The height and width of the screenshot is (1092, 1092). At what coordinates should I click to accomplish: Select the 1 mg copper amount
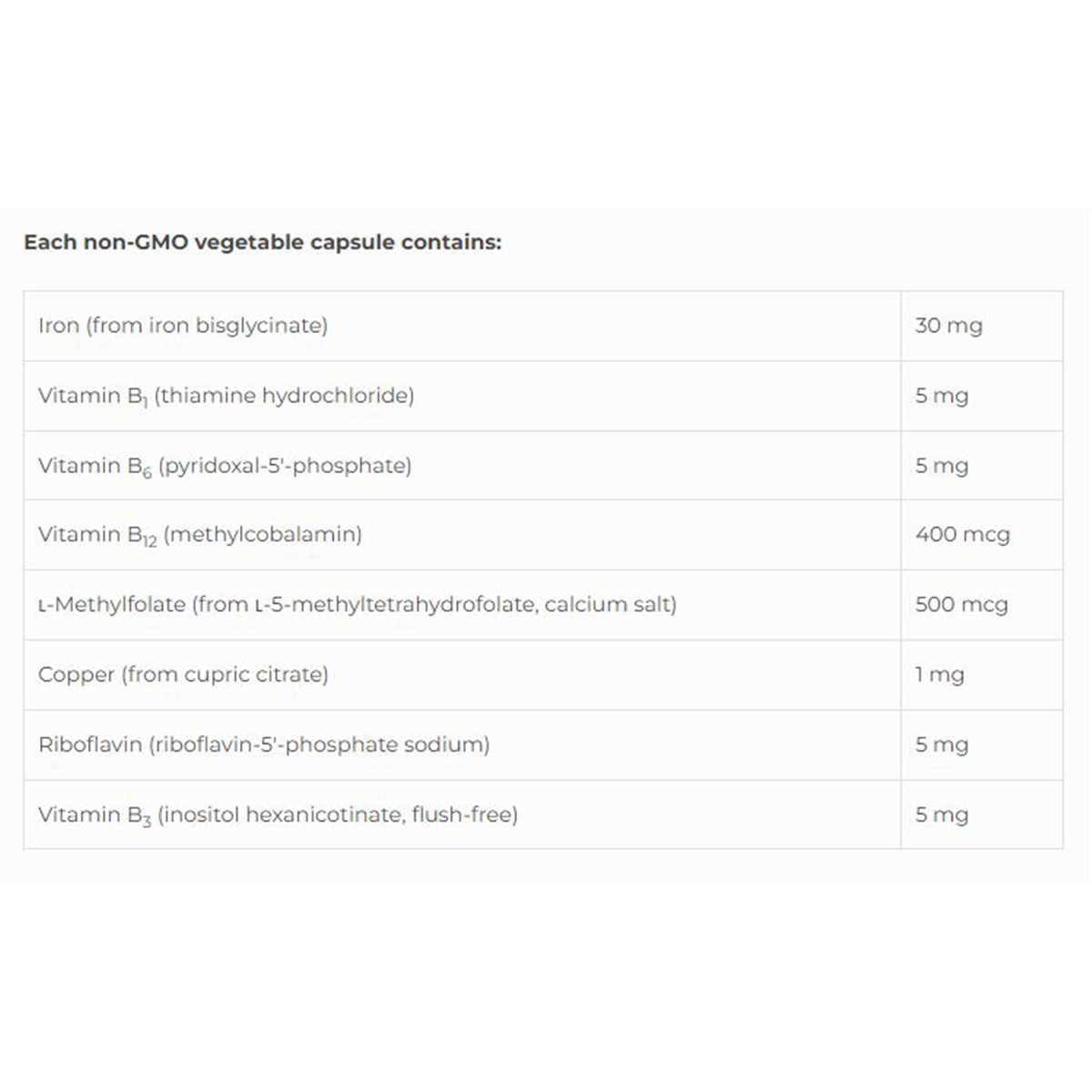[x=939, y=675]
